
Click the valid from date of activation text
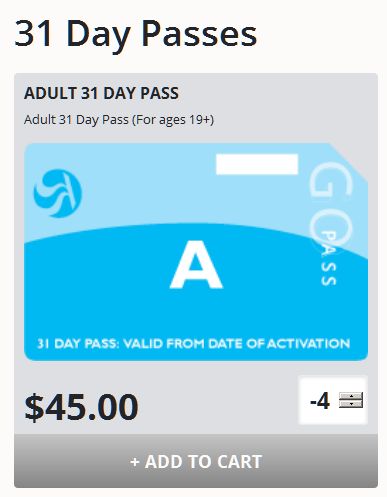[x=193, y=343]
